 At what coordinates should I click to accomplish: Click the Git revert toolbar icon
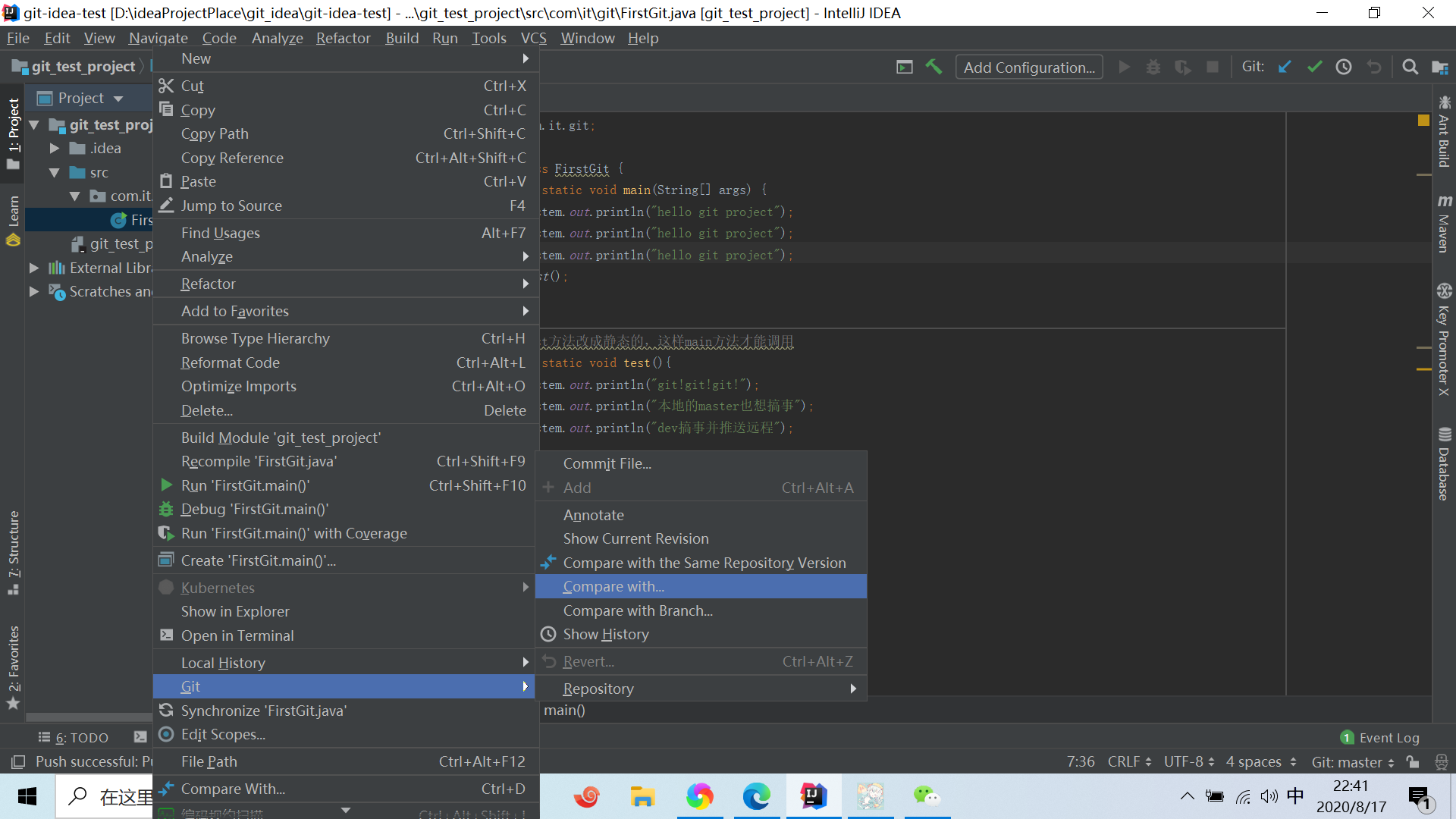pos(1373,67)
